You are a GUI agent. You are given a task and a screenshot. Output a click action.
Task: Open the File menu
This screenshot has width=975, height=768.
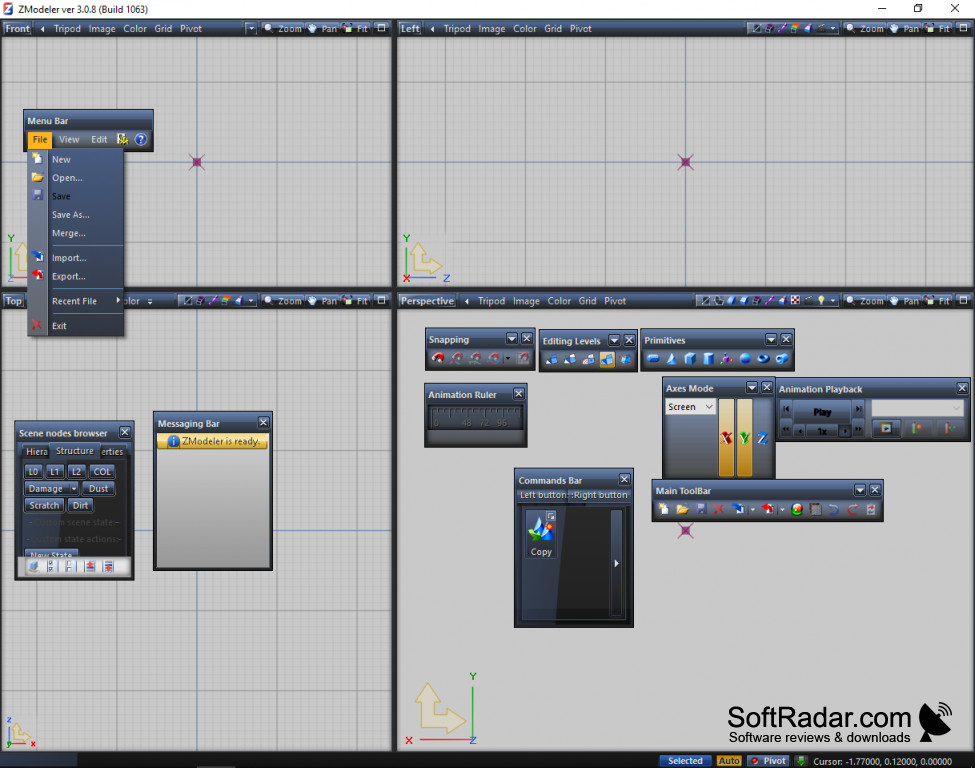40,139
